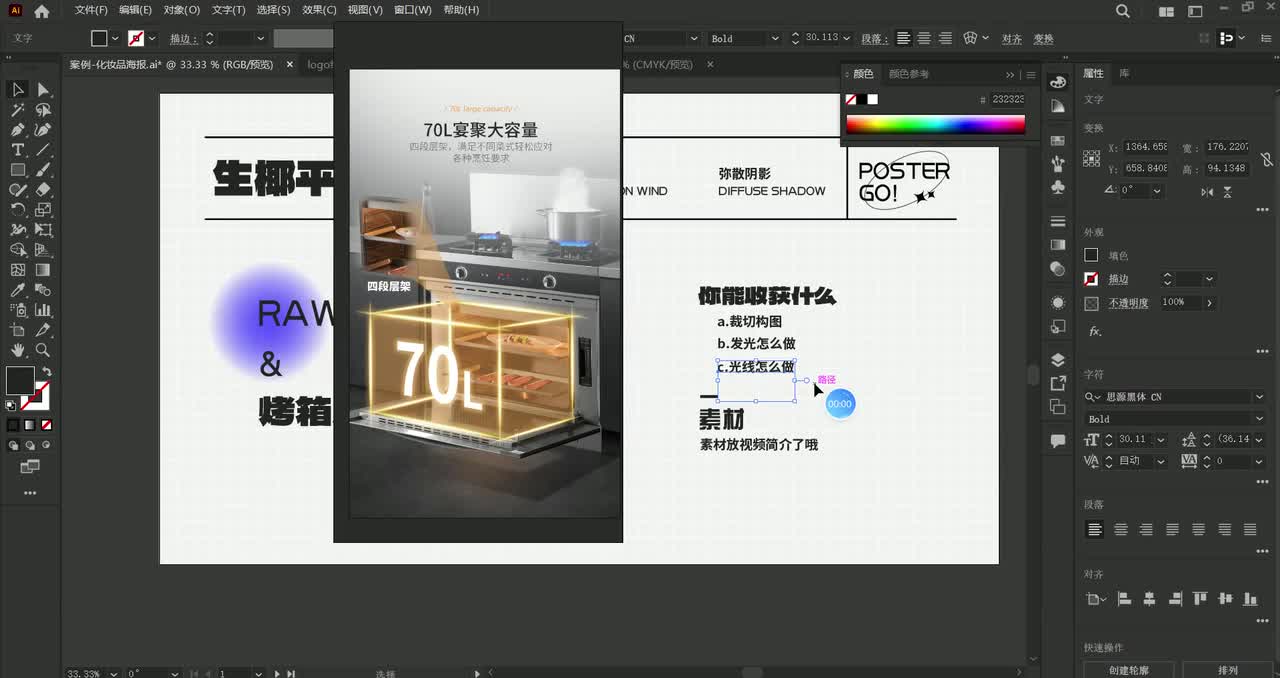1280x678 pixels.
Task: Swap fill and stroke colors
Action: [x=46, y=372]
